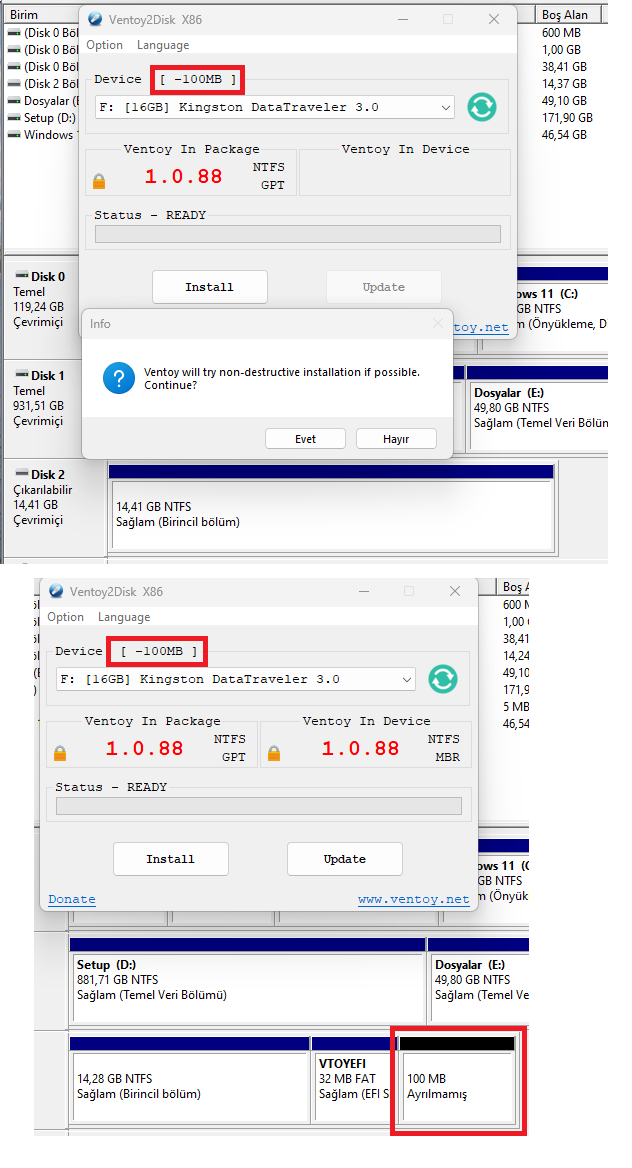This screenshot has height=1168, width=632.
Task: Decline the Info dialog with Hayır
Action: tap(396, 439)
